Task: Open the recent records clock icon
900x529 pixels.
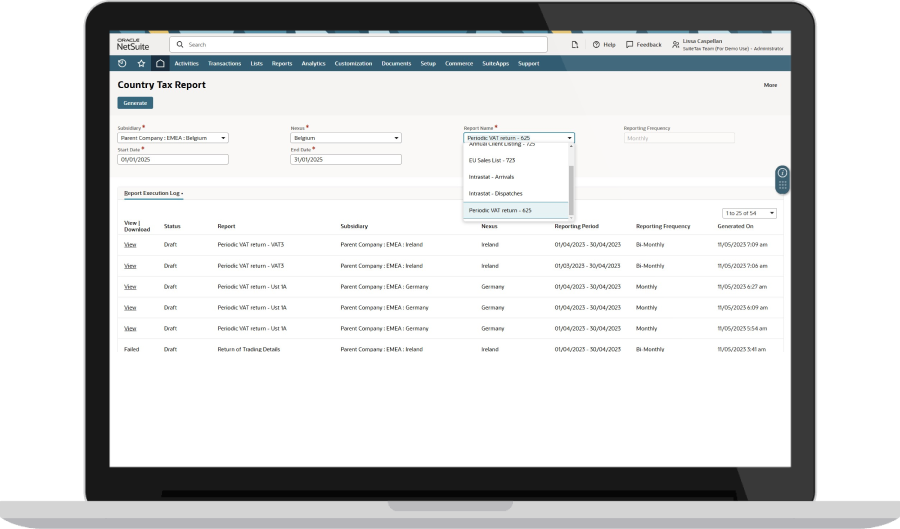Action: pyautogui.click(x=123, y=63)
